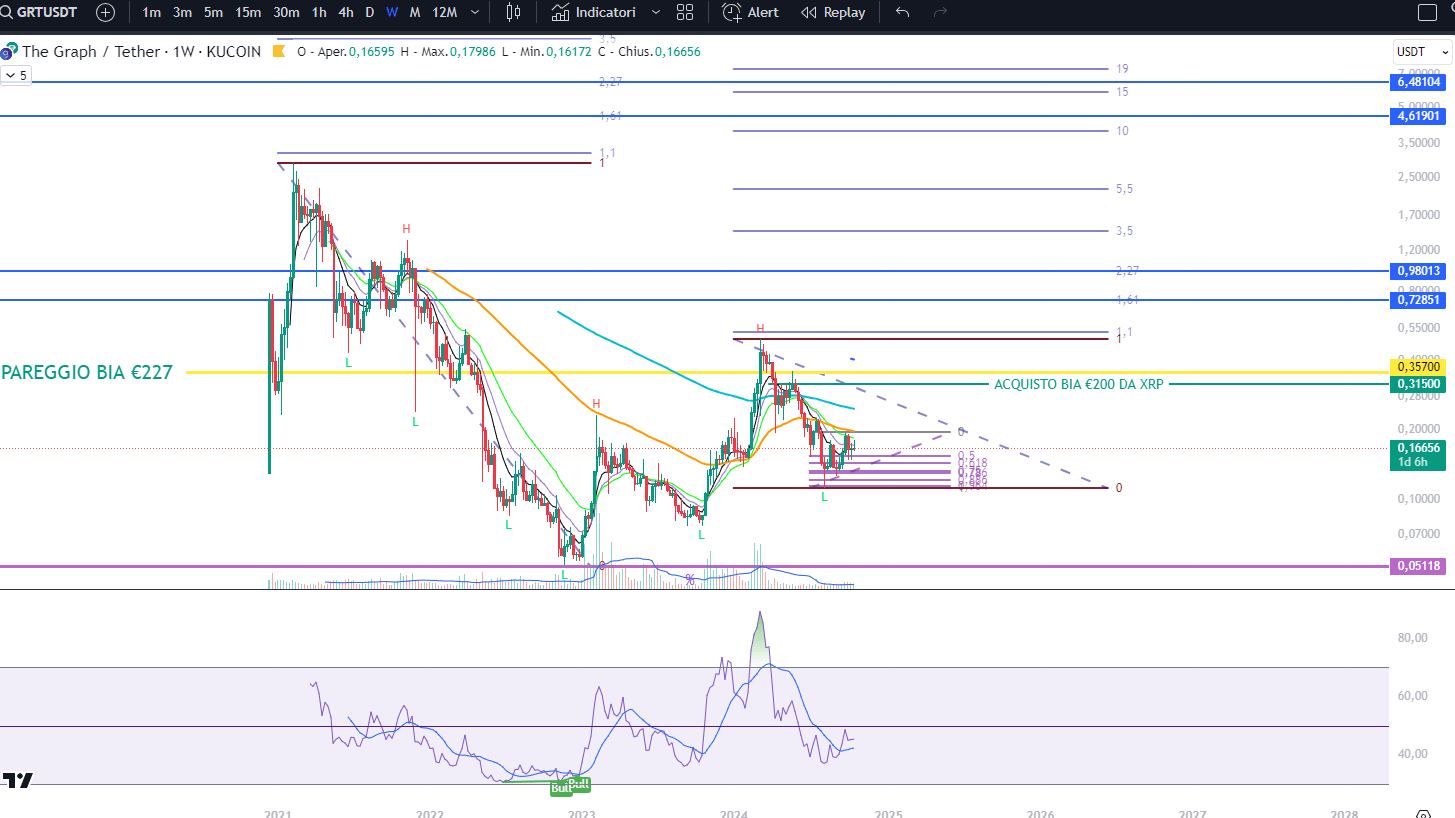Screen dimensions: 1455x818
Task: Click the orange flag next to KUCOIN
Action: (x=281, y=51)
